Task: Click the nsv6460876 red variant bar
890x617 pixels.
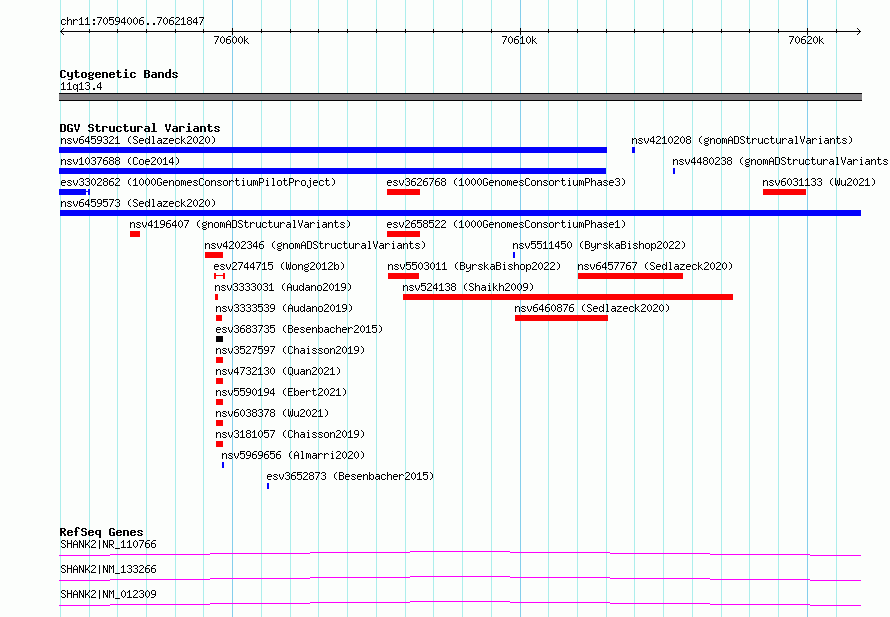Action: 561,318
